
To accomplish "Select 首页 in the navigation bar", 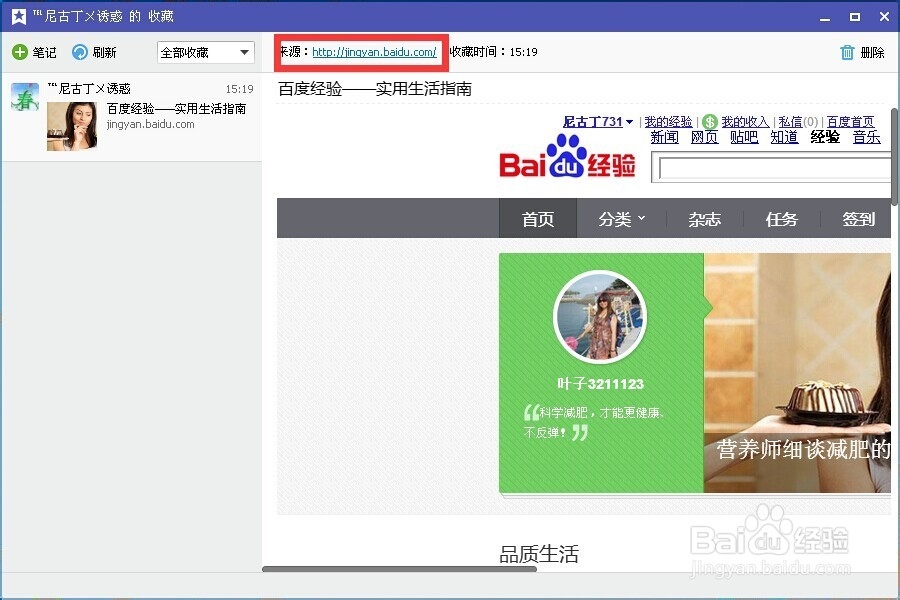I will (x=538, y=218).
